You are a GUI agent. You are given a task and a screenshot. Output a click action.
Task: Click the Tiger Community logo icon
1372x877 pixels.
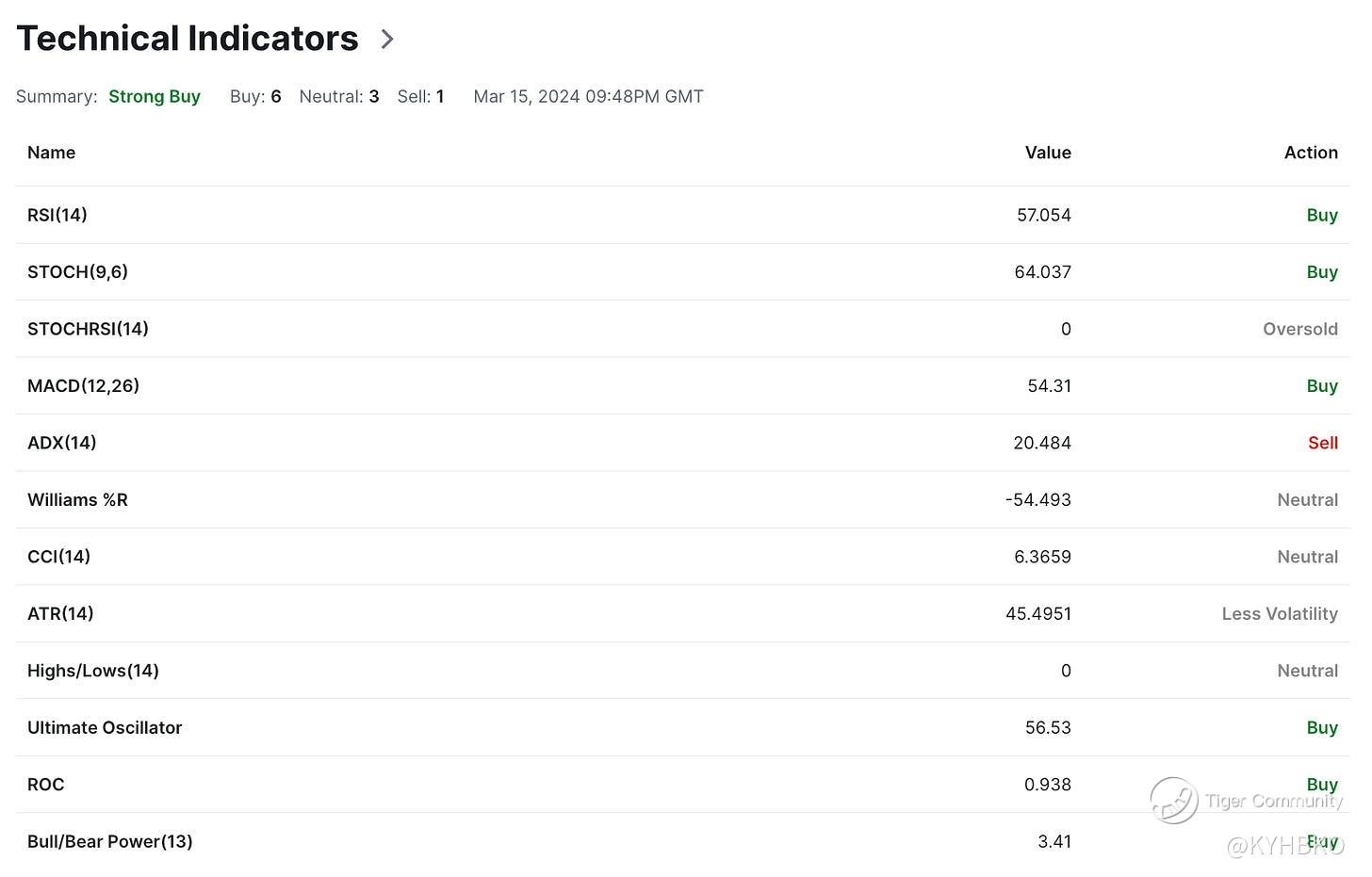coord(1173,800)
